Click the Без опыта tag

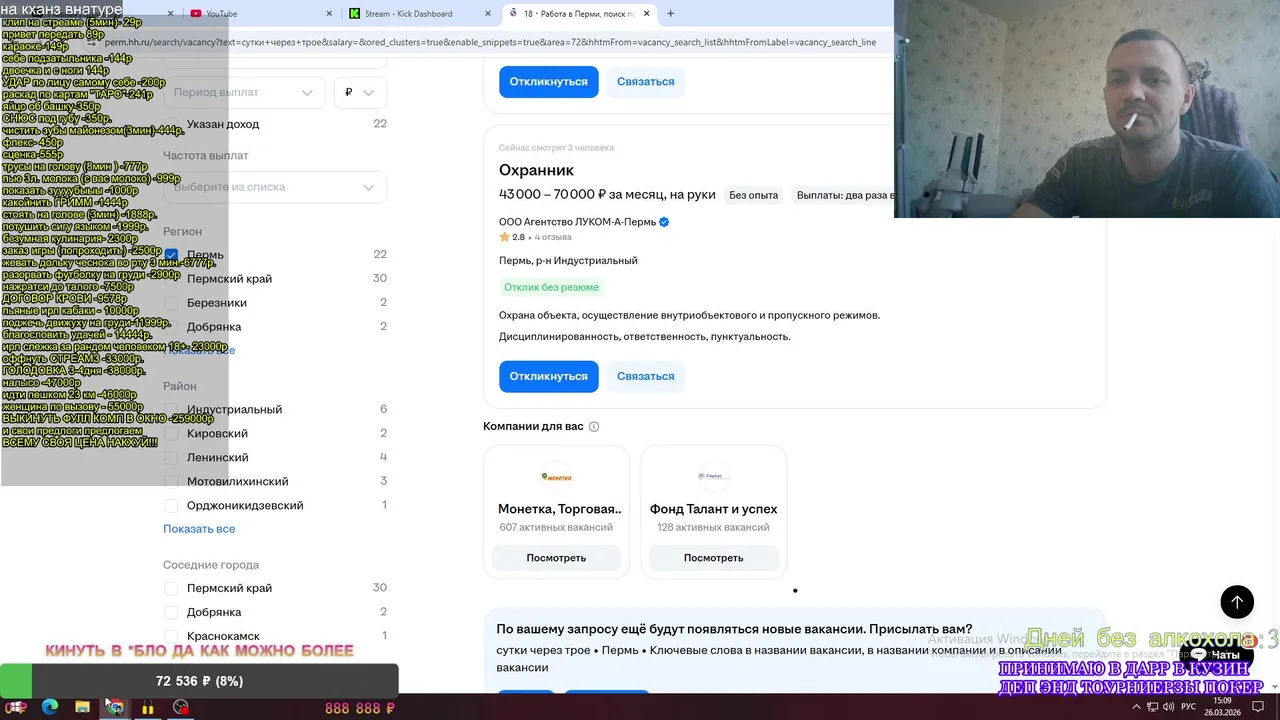coord(754,196)
